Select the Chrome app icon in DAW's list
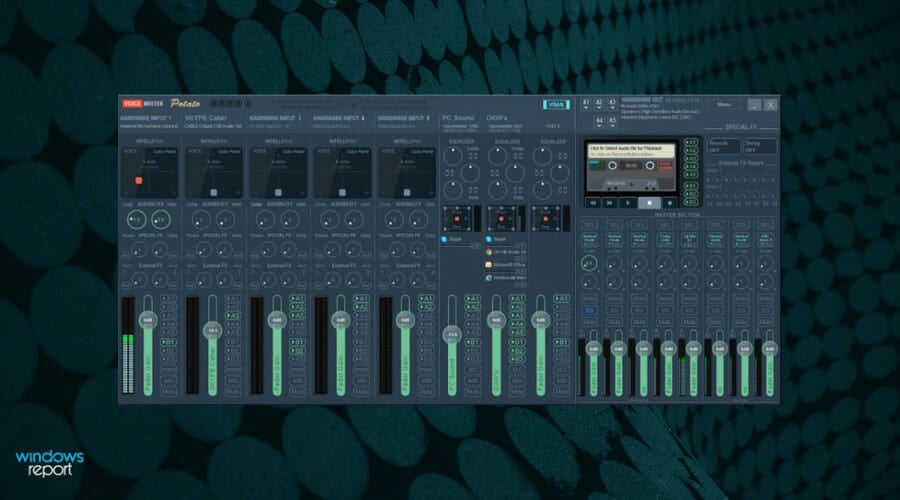This screenshot has height=500, width=900. pyautogui.click(x=489, y=252)
